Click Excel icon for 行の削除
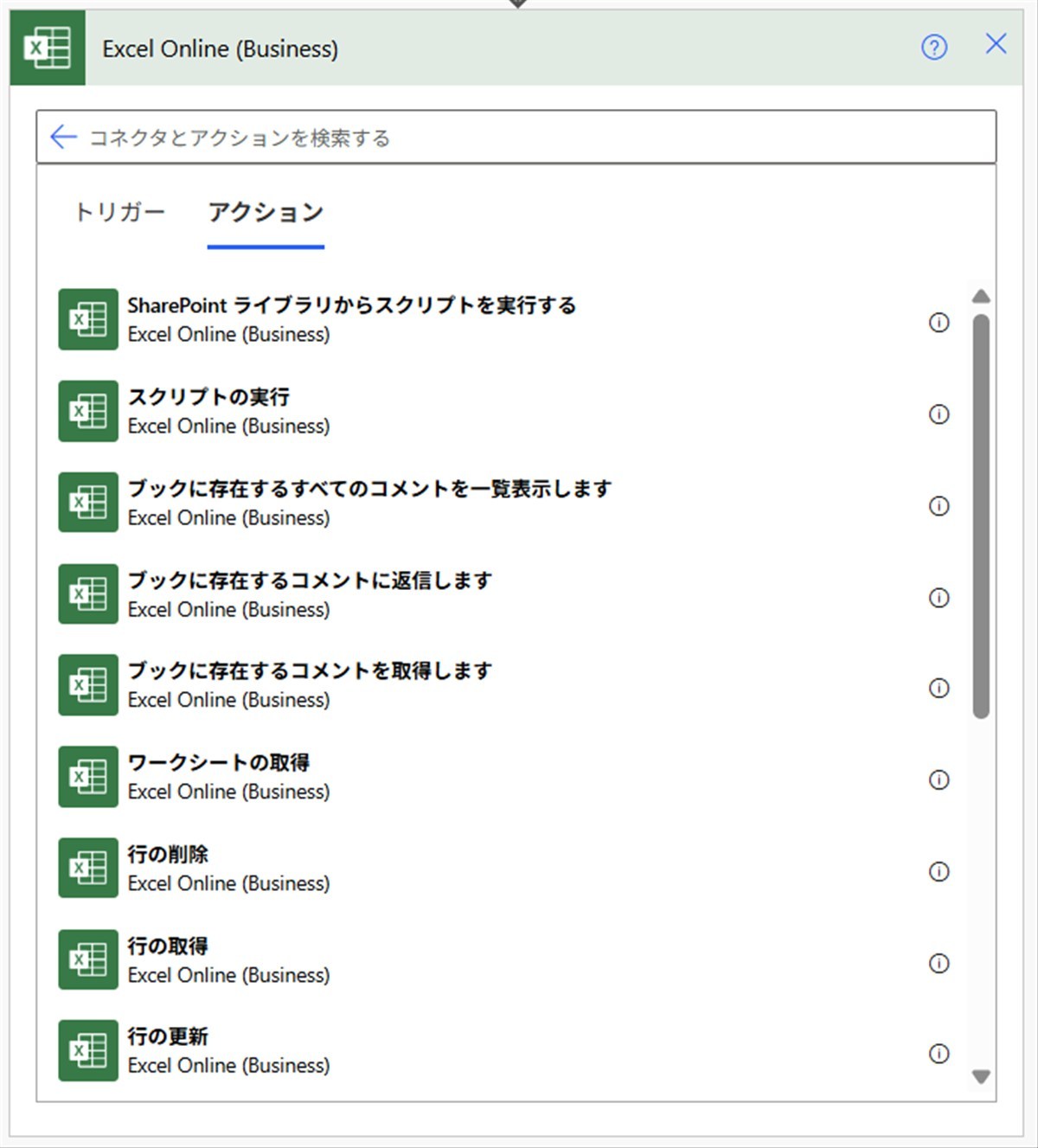Image resolution: width=1038 pixels, height=1148 pixels. coord(88,869)
